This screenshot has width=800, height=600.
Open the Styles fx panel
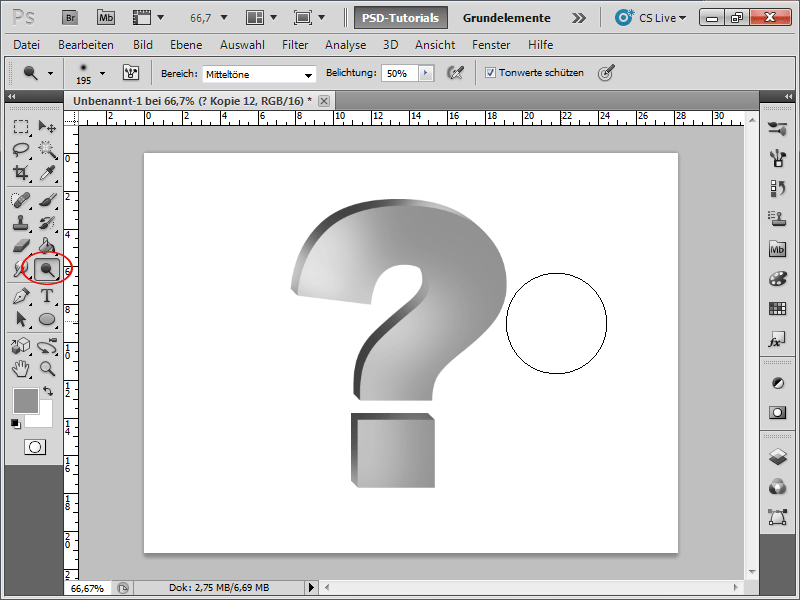pyautogui.click(x=777, y=339)
